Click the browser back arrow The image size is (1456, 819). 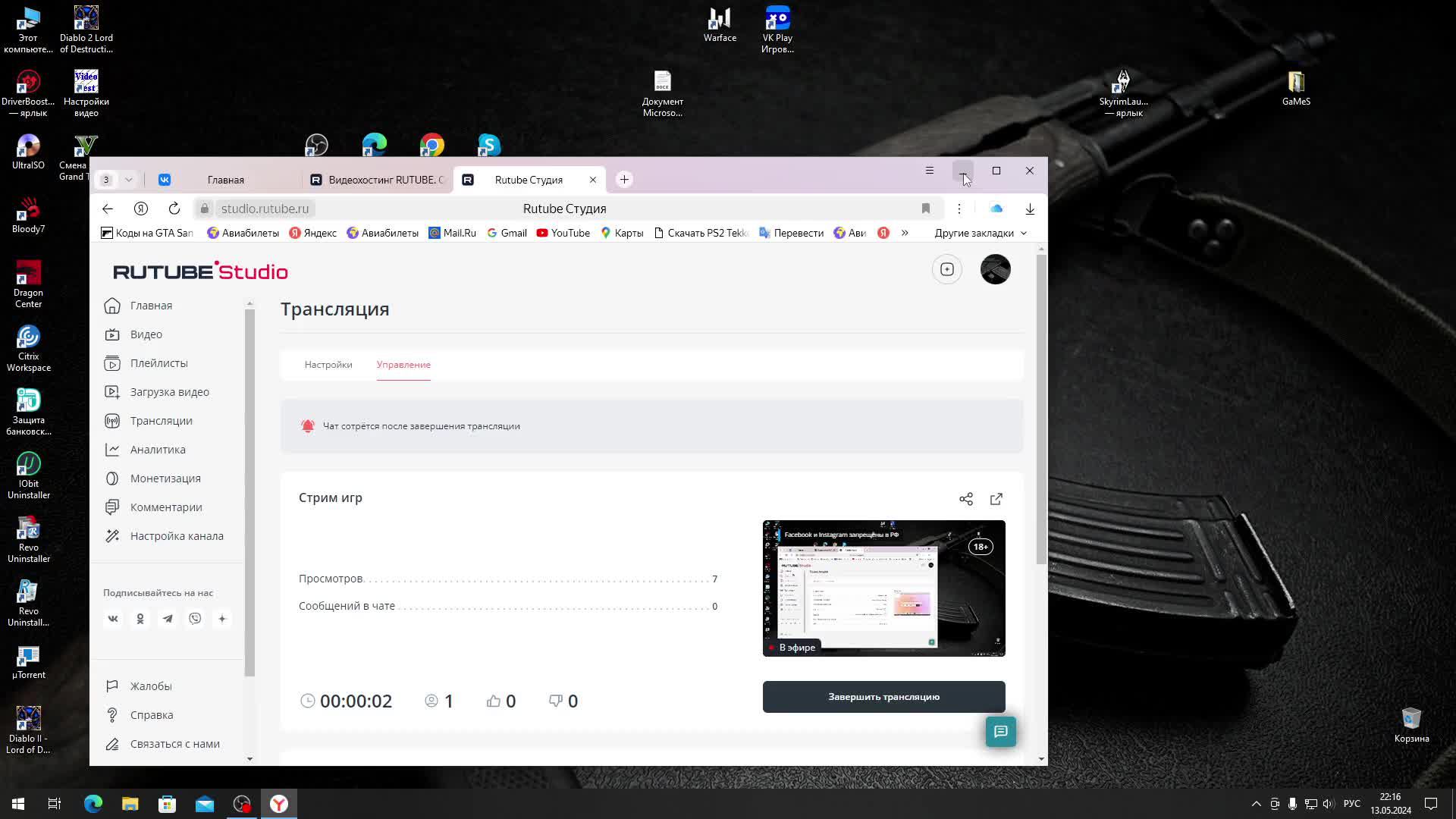click(x=108, y=209)
